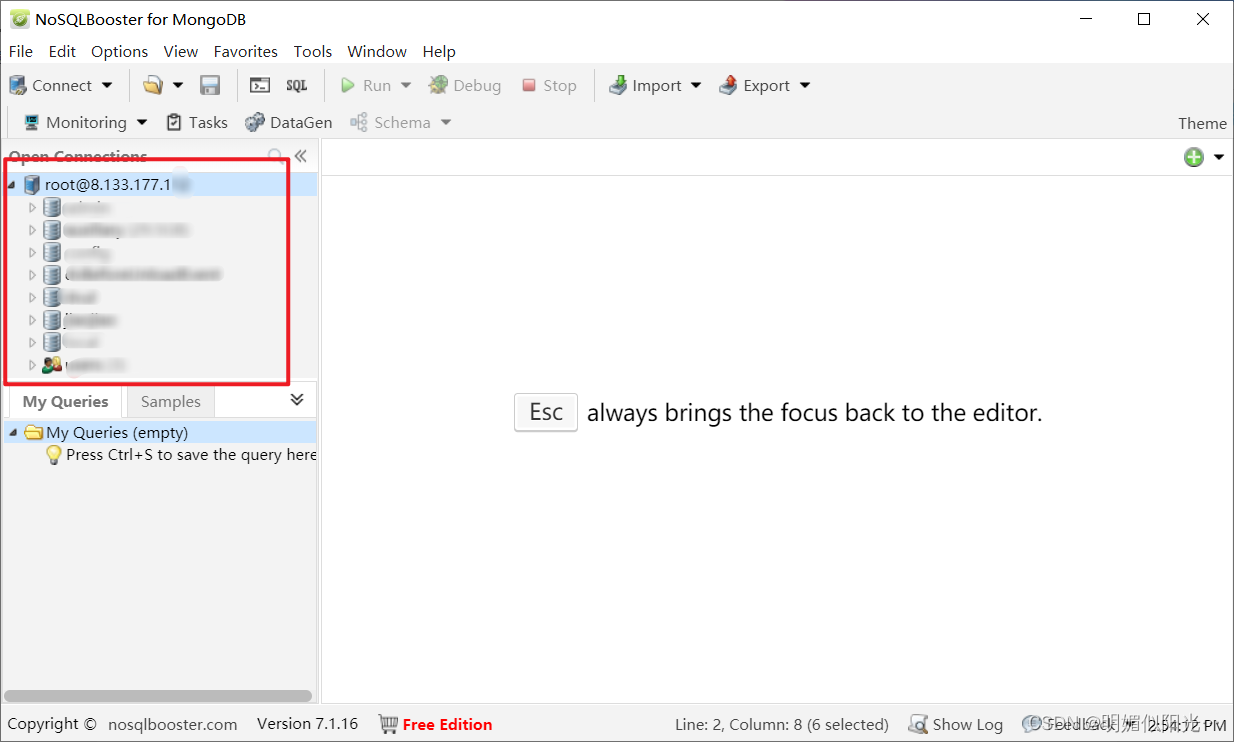Open the Connect dropdown arrow
The image size is (1234, 742).
click(x=107, y=86)
